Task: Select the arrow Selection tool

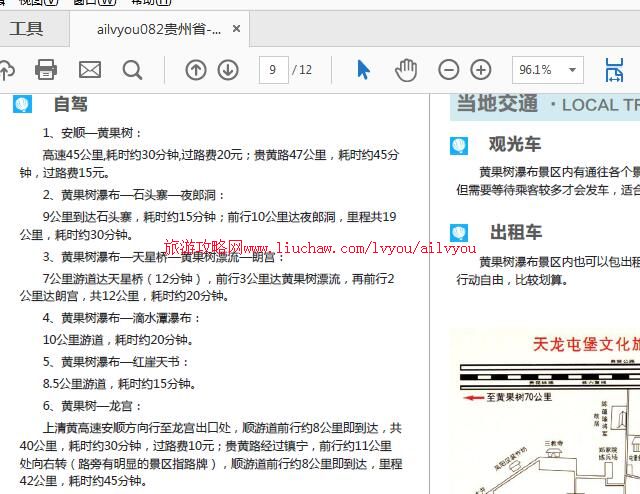Action: 363,70
